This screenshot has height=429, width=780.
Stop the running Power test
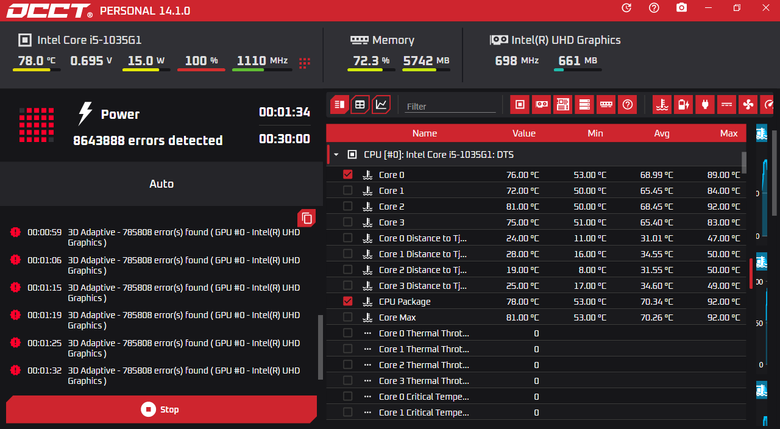click(161, 409)
